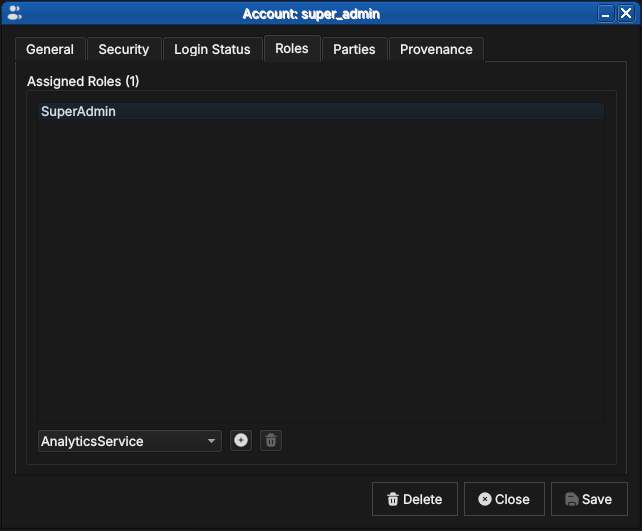Click the Assigned Roles (1) label
Viewport: 642px width, 531px height.
click(x=83, y=81)
